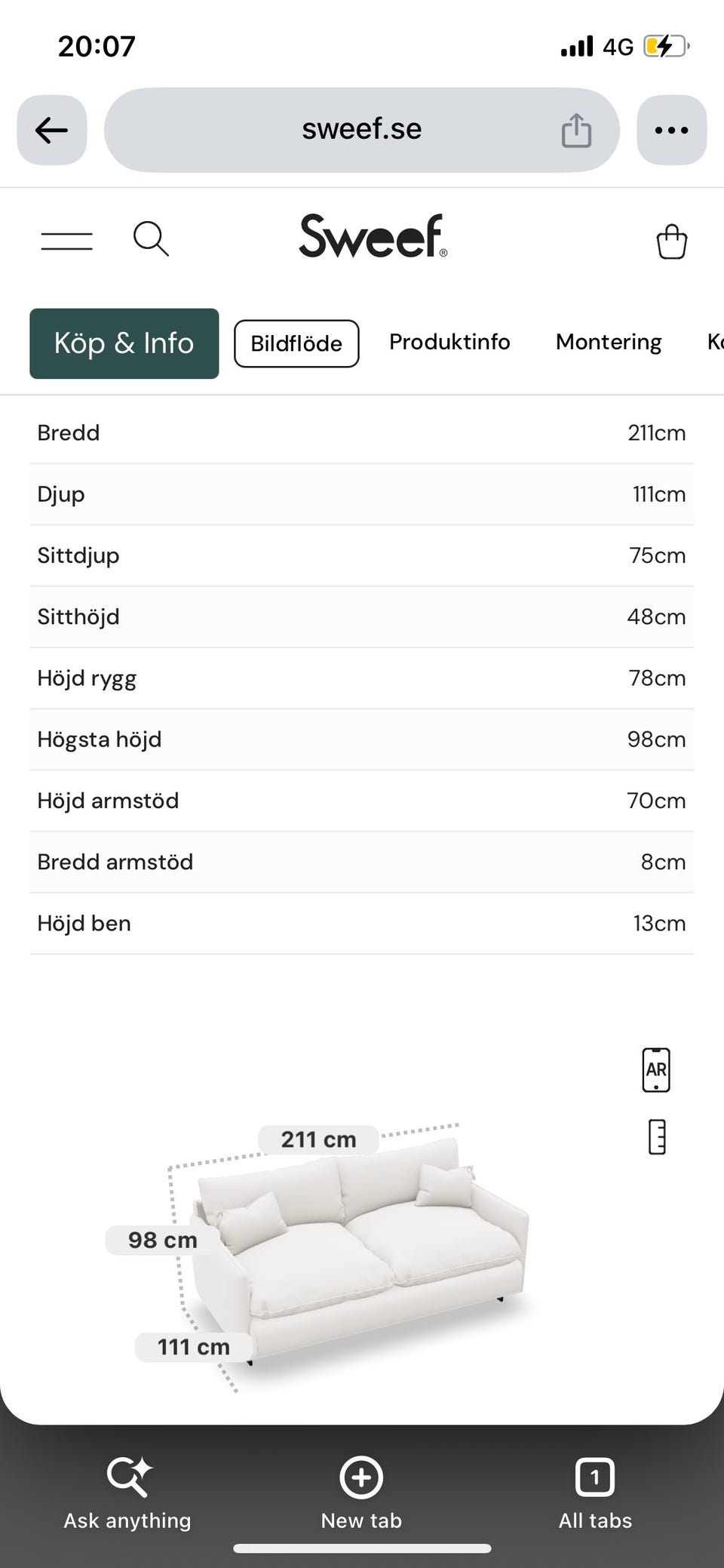
Task: Open the share icon in address bar
Action: coord(576,130)
